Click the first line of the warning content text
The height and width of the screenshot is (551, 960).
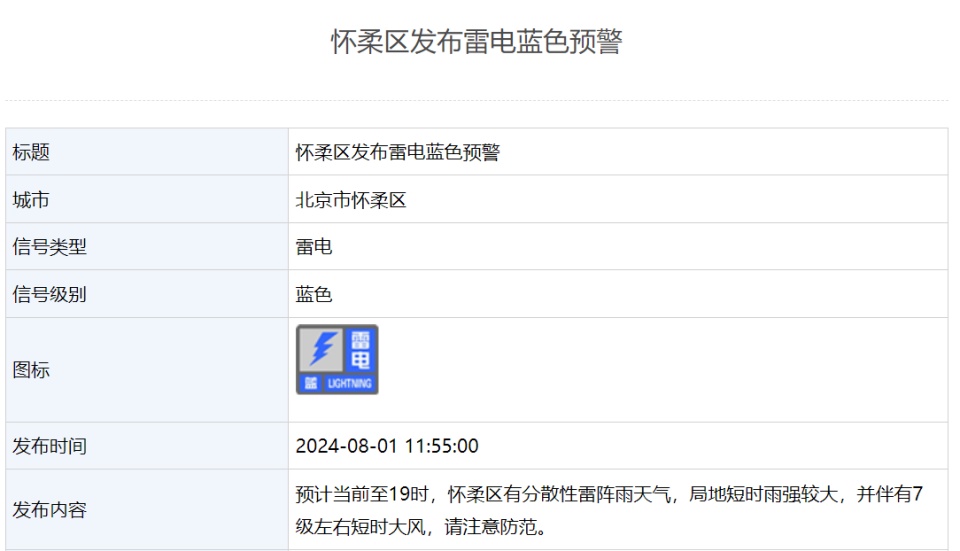[x=612, y=495]
